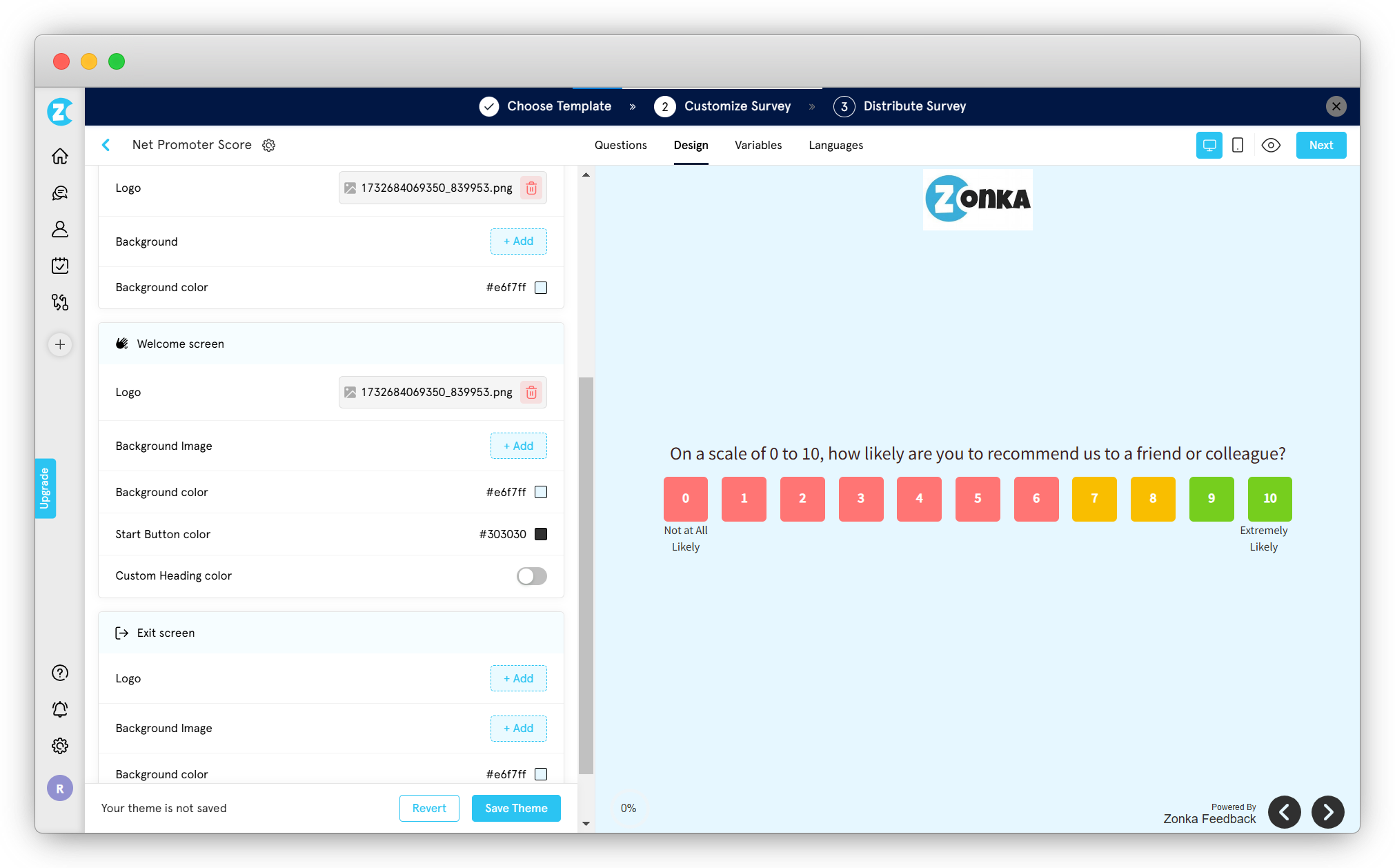The image size is (1395, 868).
Task: Select NPS rating 2
Action: pos(802,498)
